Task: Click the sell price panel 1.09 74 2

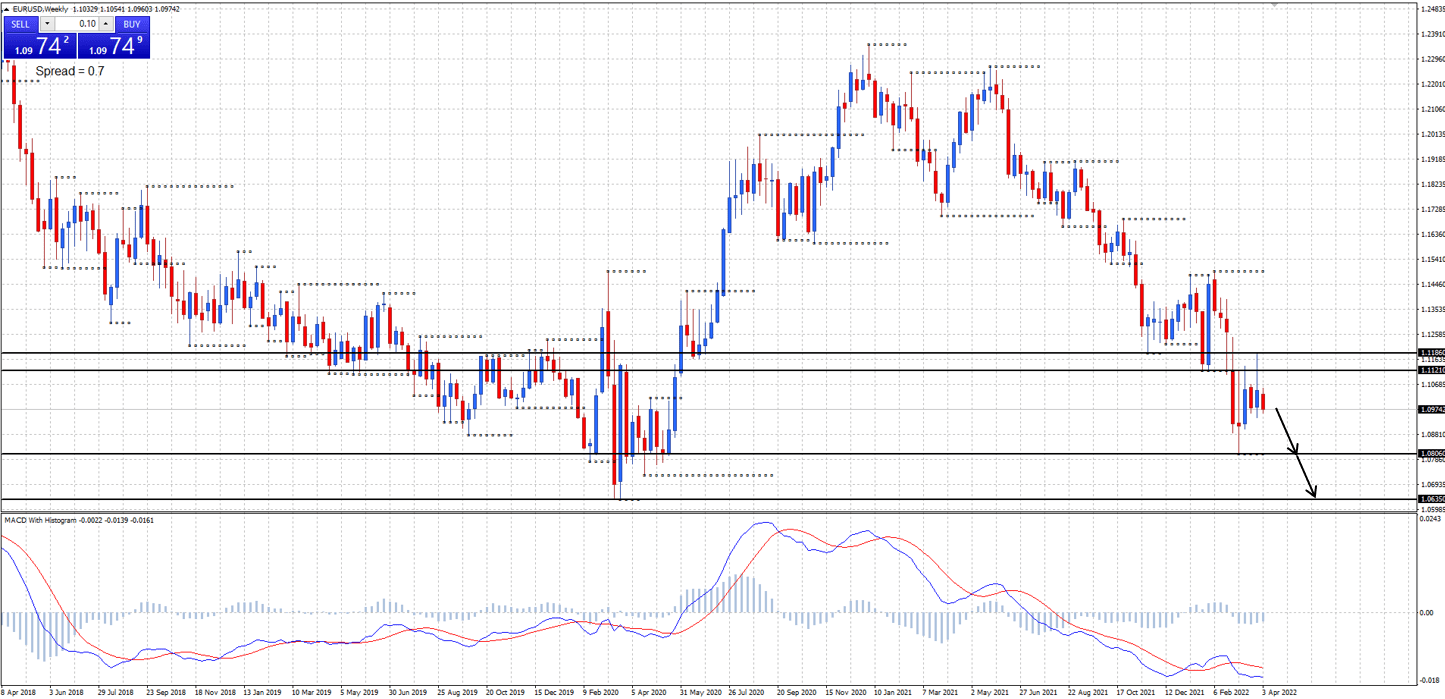Action: (x=39, y=46)
